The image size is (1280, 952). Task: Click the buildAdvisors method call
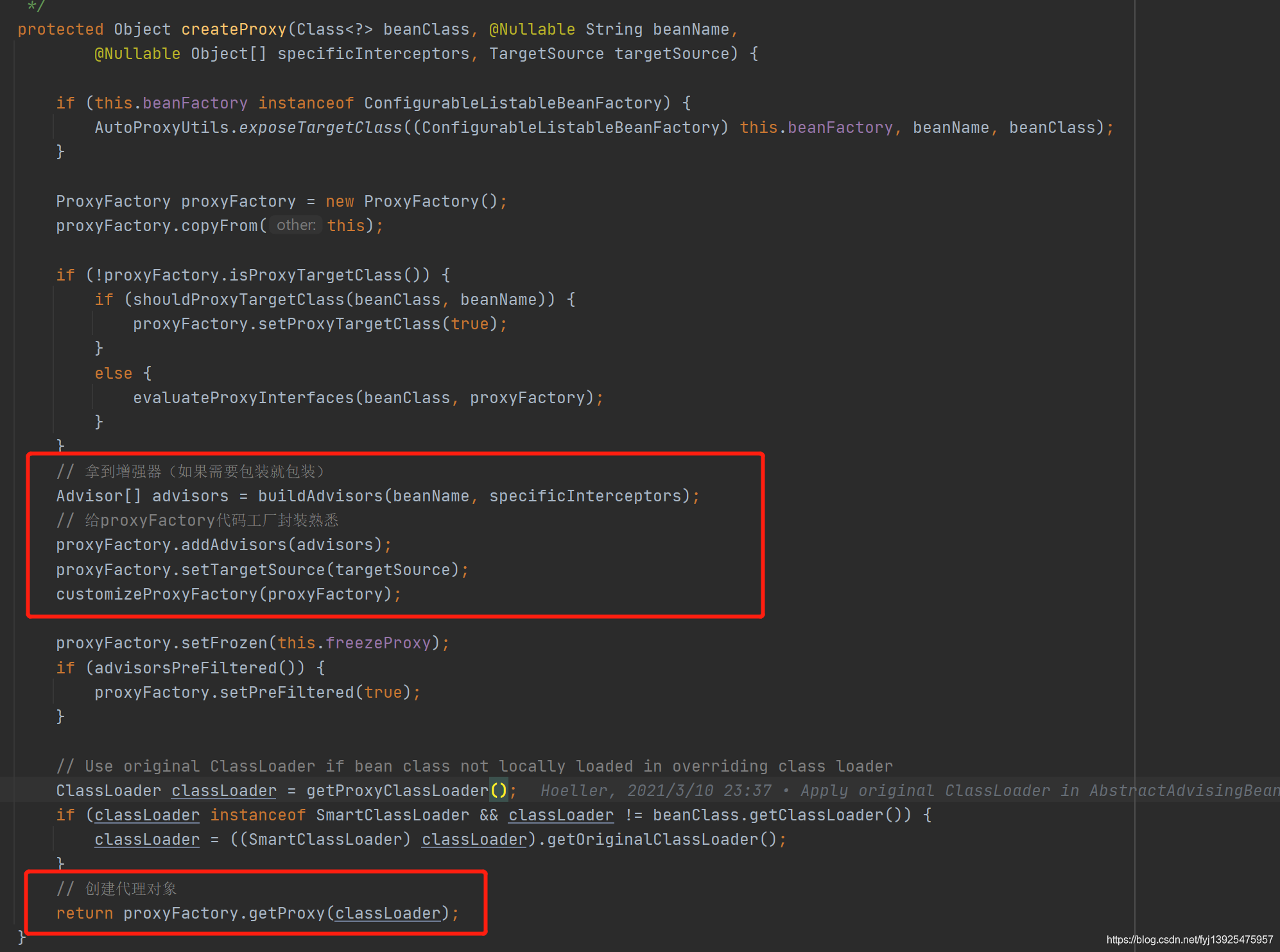[320, 496]
